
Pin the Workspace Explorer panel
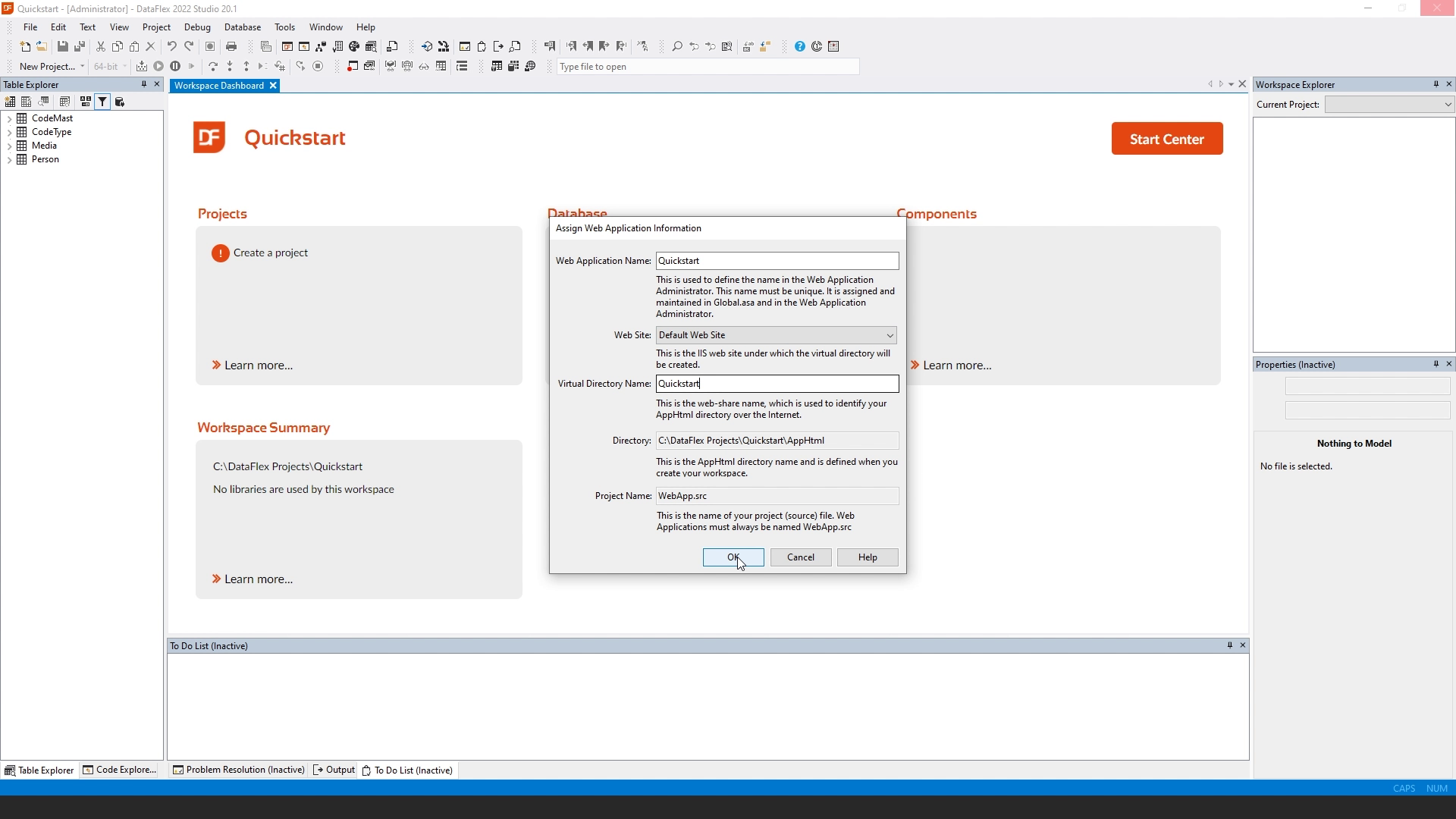click(1436, 84)
